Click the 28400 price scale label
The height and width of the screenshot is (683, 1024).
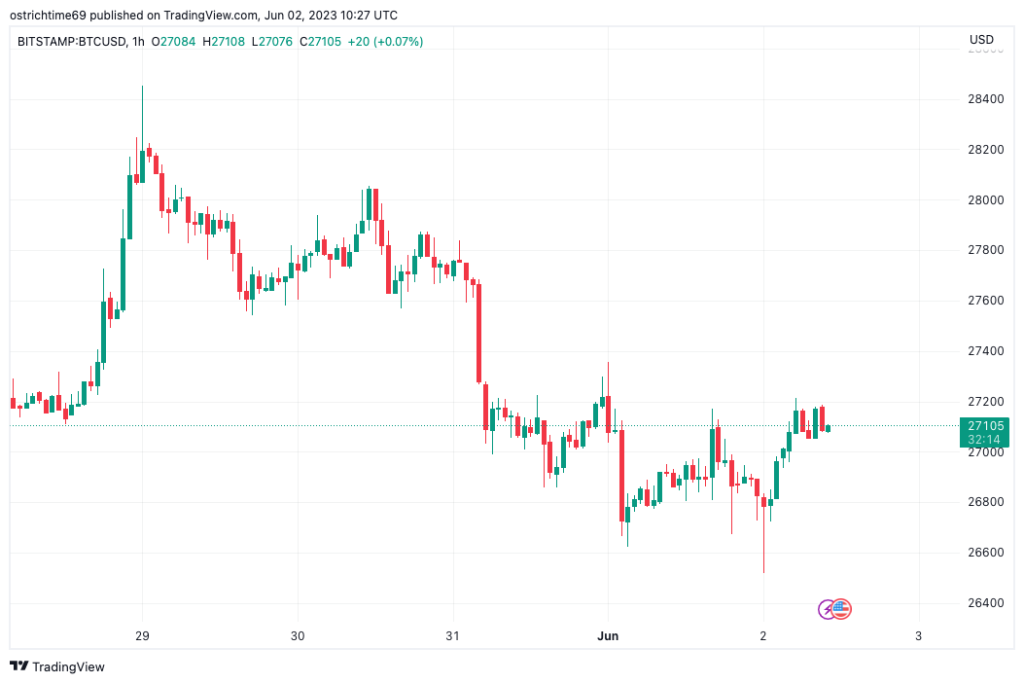[x=982, y=99]
